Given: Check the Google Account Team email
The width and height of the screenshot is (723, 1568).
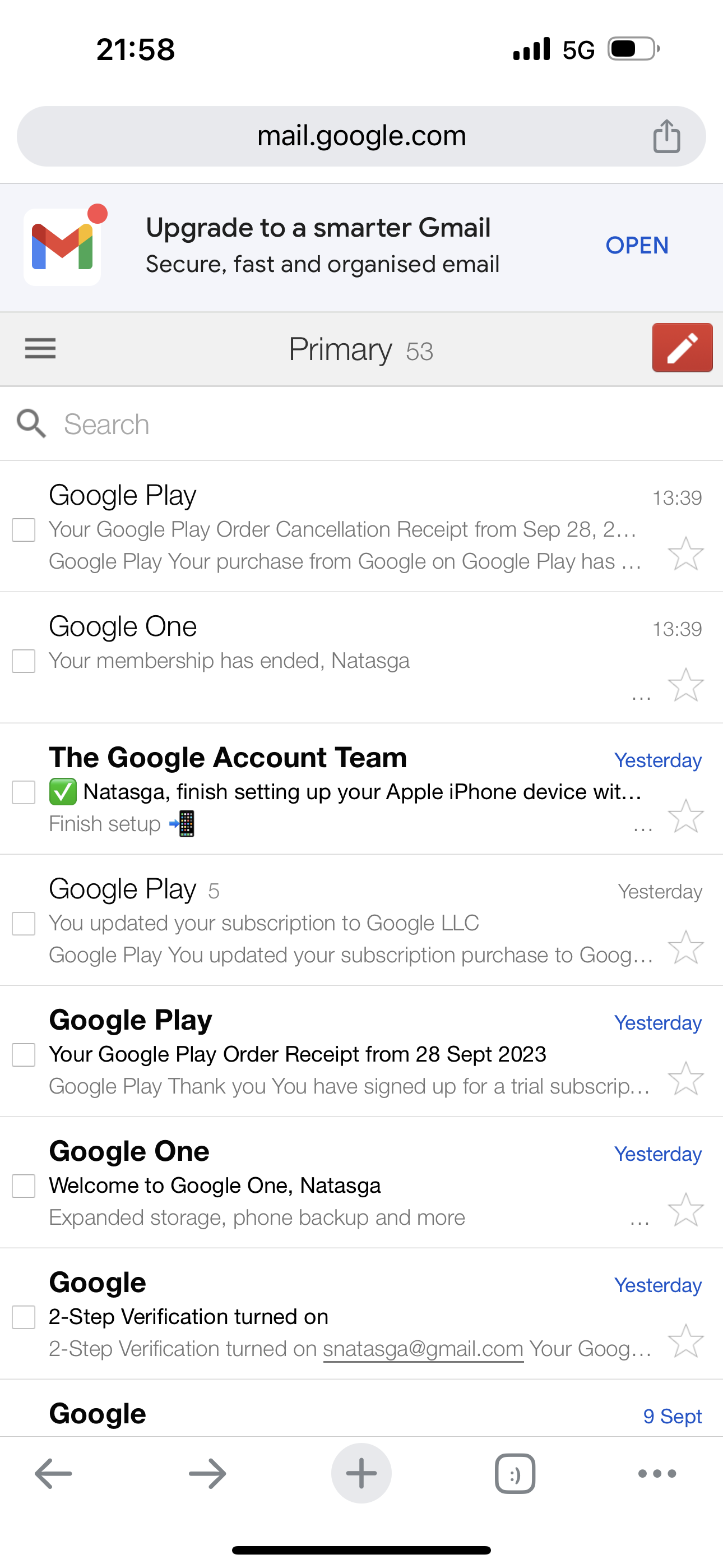Looking at the screenshot, I should point(24,792).
